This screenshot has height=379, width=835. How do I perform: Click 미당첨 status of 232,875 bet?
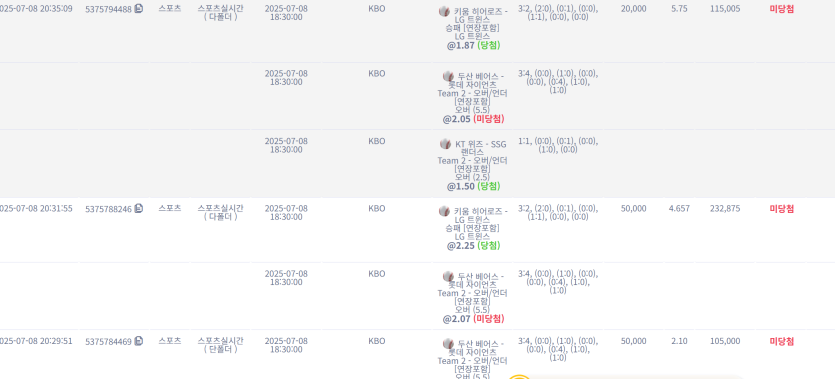tap(782, 208)
